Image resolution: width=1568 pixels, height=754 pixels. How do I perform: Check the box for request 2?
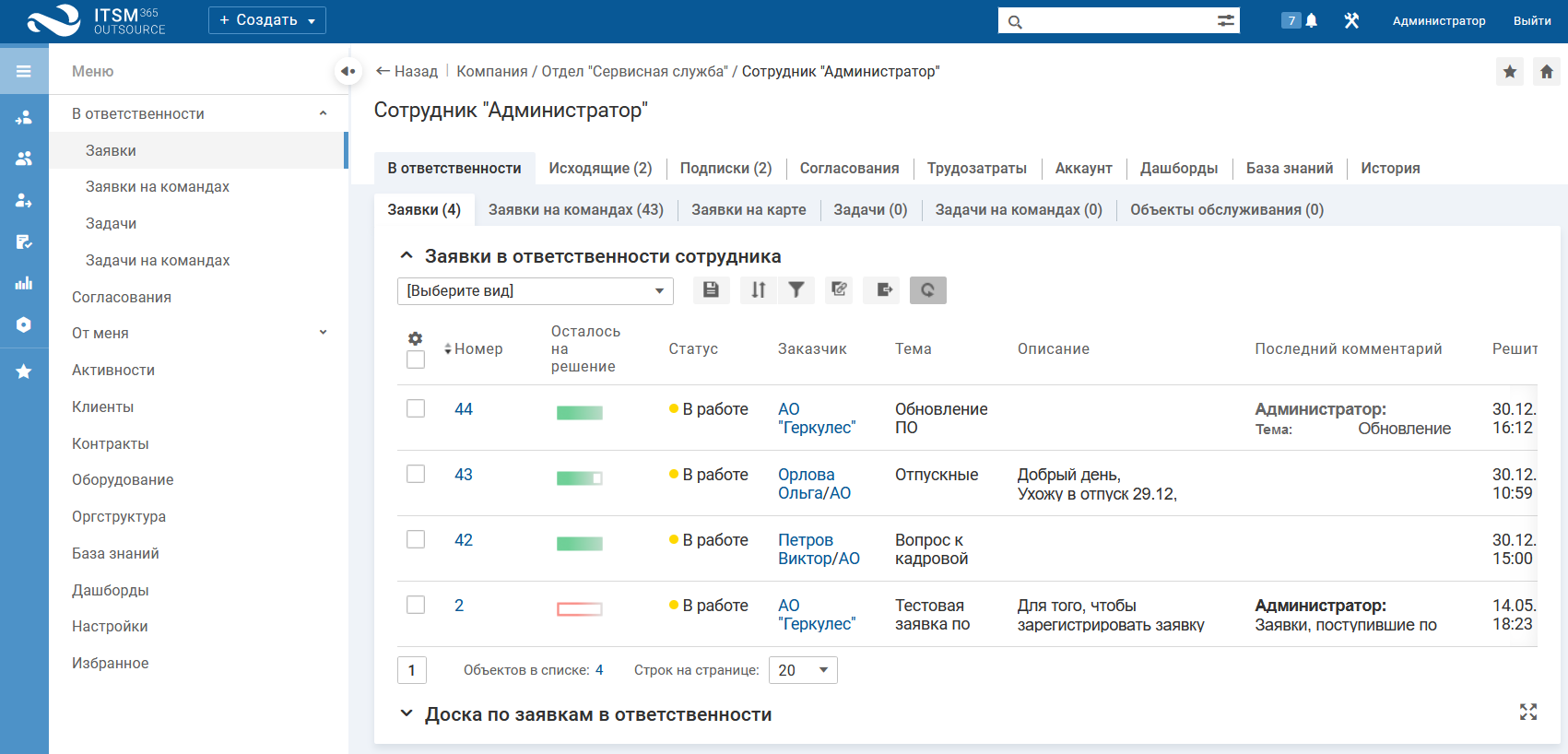coord(416,605)
